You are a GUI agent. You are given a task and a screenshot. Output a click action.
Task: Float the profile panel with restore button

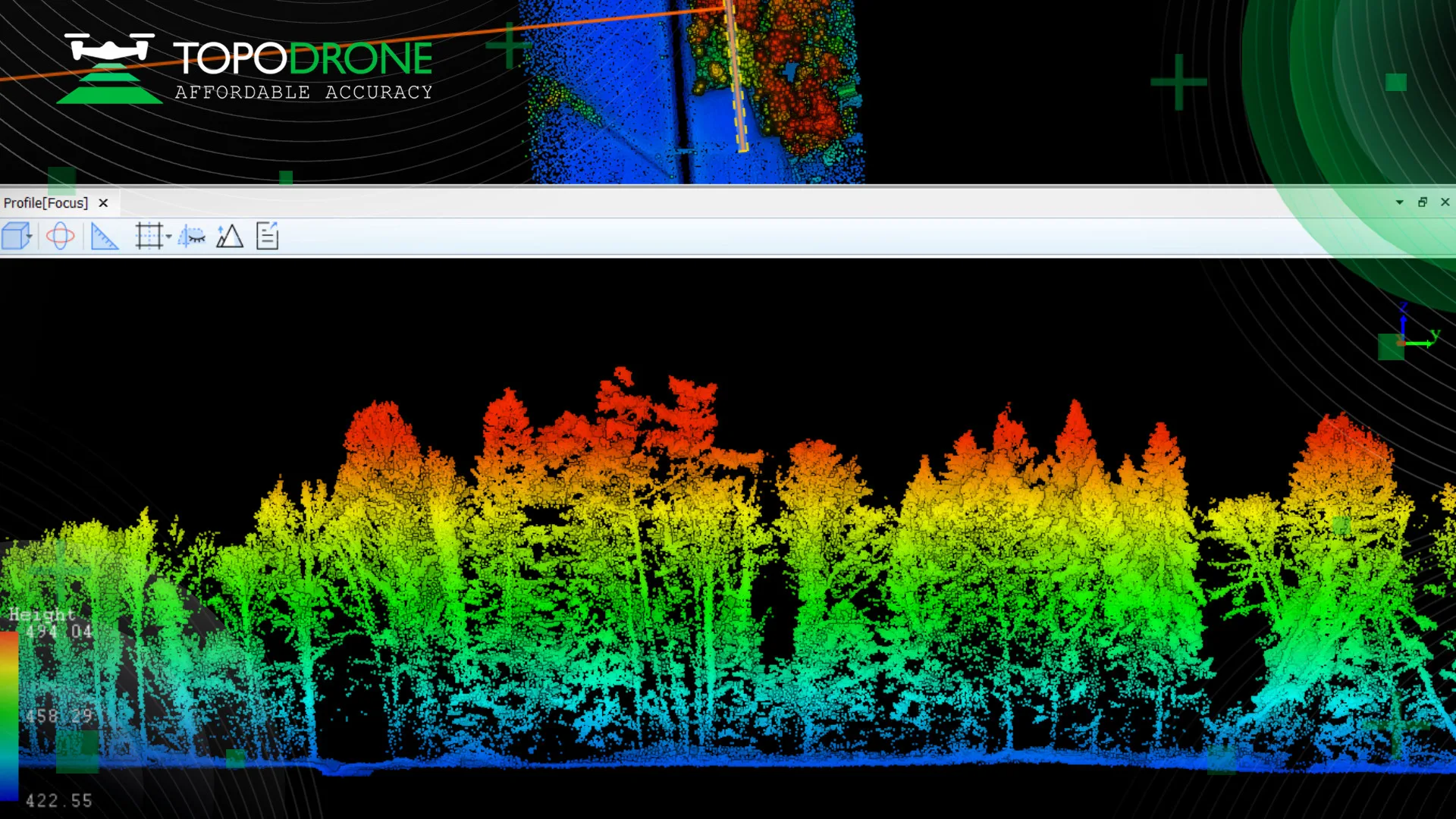[x=1423, y=202]
